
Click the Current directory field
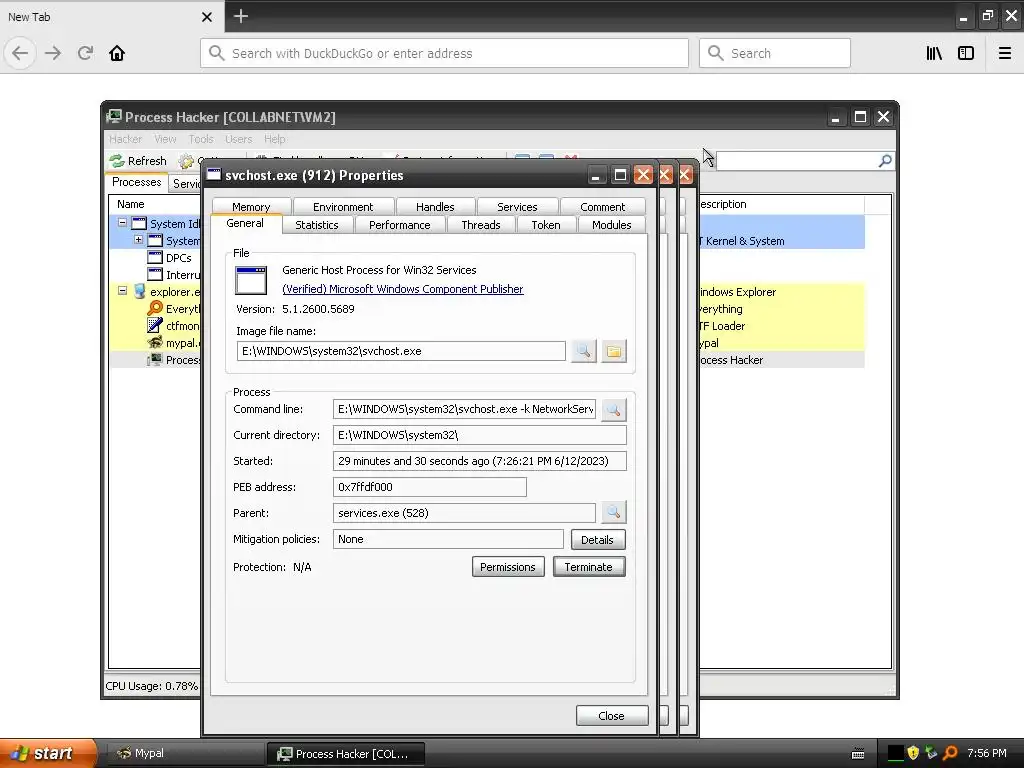tap(479, 435)
